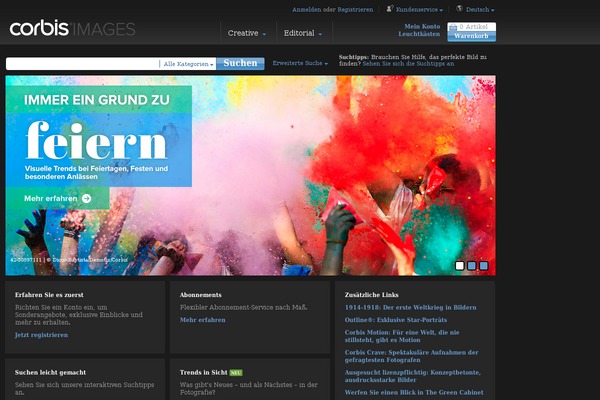Open the Corbis Crave link
The image size is (600, 400).
click(411, 356)
